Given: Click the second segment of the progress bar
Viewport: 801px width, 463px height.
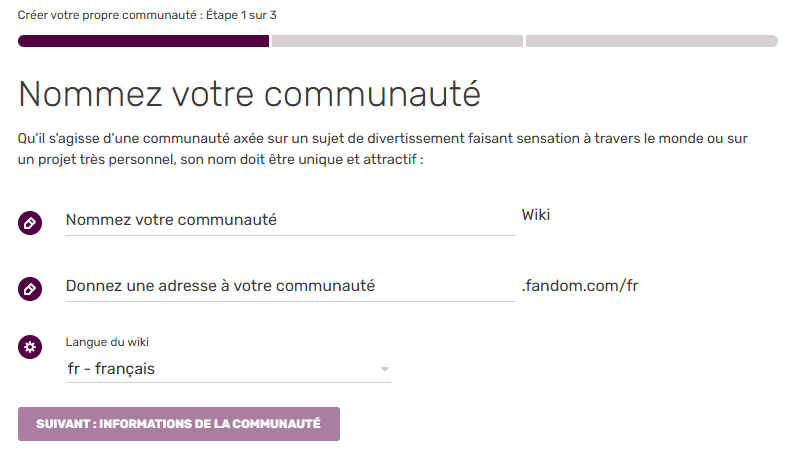Looking at the screenshot, I should 397,41.
